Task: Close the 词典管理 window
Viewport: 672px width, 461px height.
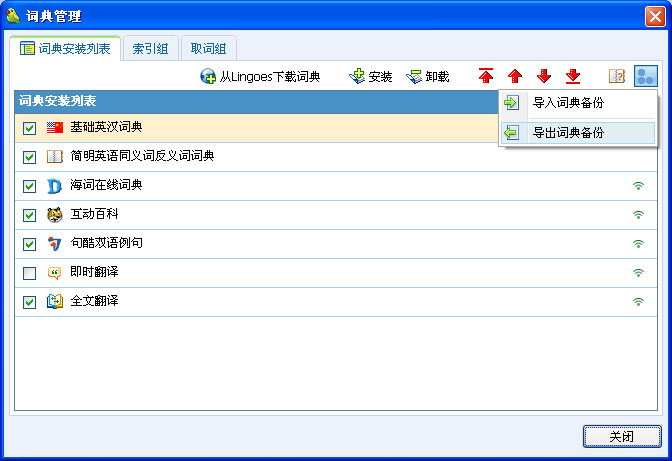Action: (x=655, y=16)
